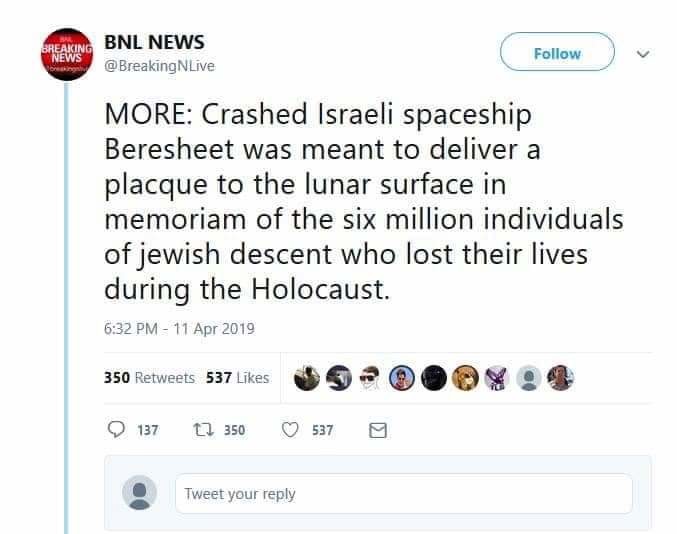
Task: Like the tweet with the heart icon
Action: (x=292, y=430)
